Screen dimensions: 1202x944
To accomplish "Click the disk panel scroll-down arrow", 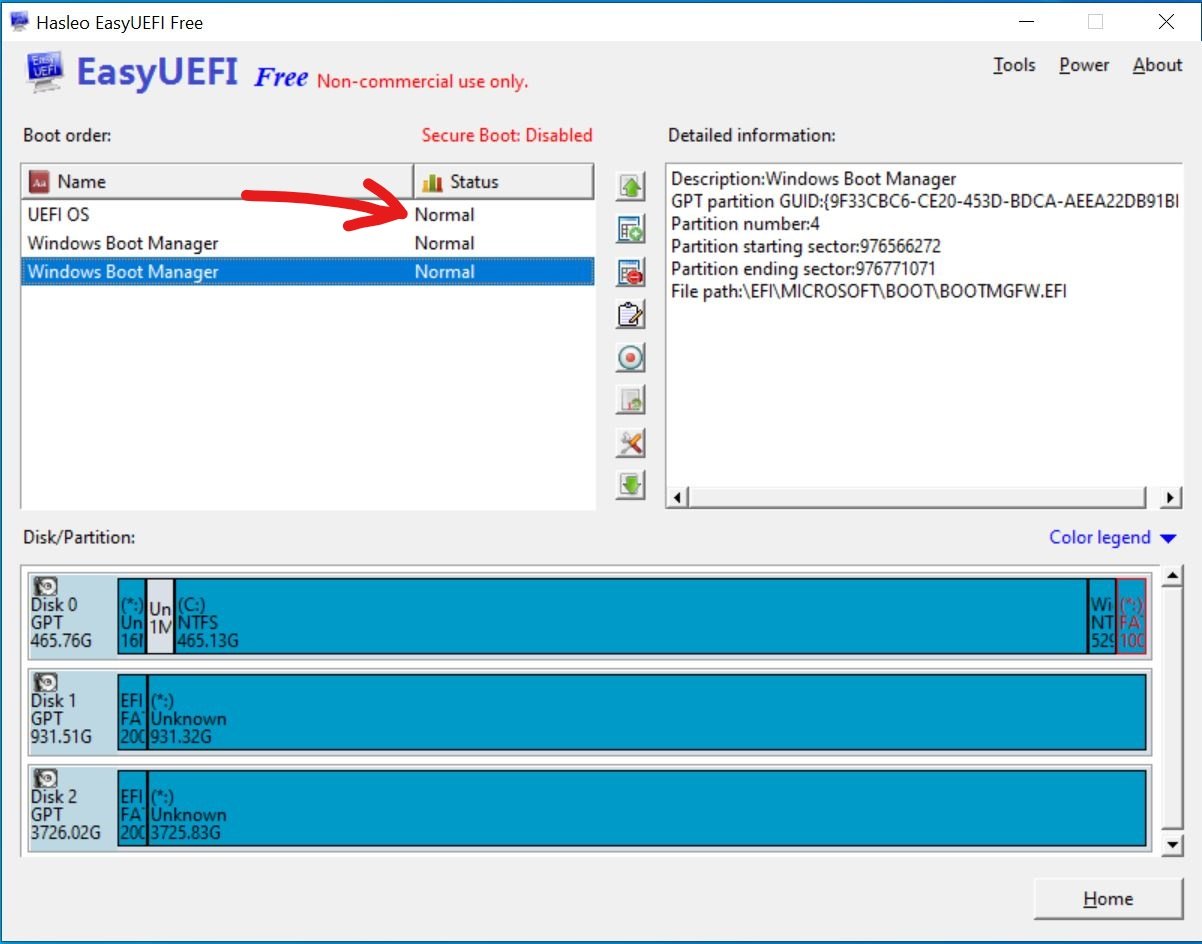I will point(1173,846).
